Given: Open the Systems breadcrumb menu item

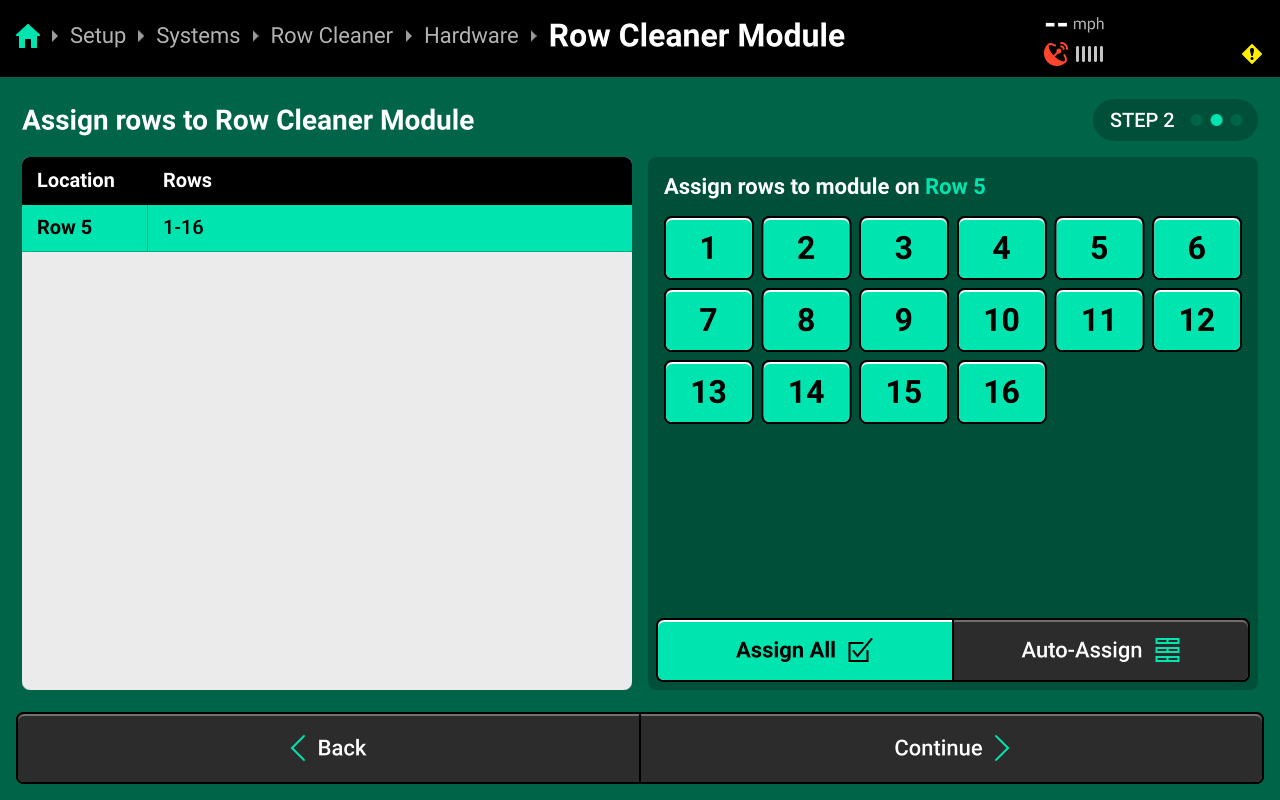Looking at the screenshot, I should (x=198, y=36).
